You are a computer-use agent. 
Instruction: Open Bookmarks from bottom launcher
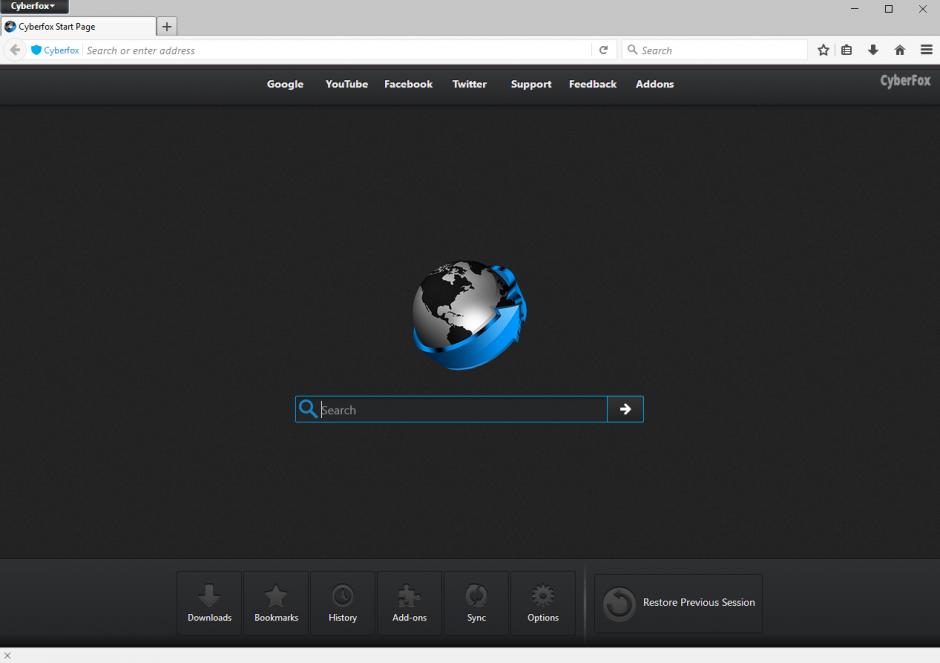tap(276, 602)
